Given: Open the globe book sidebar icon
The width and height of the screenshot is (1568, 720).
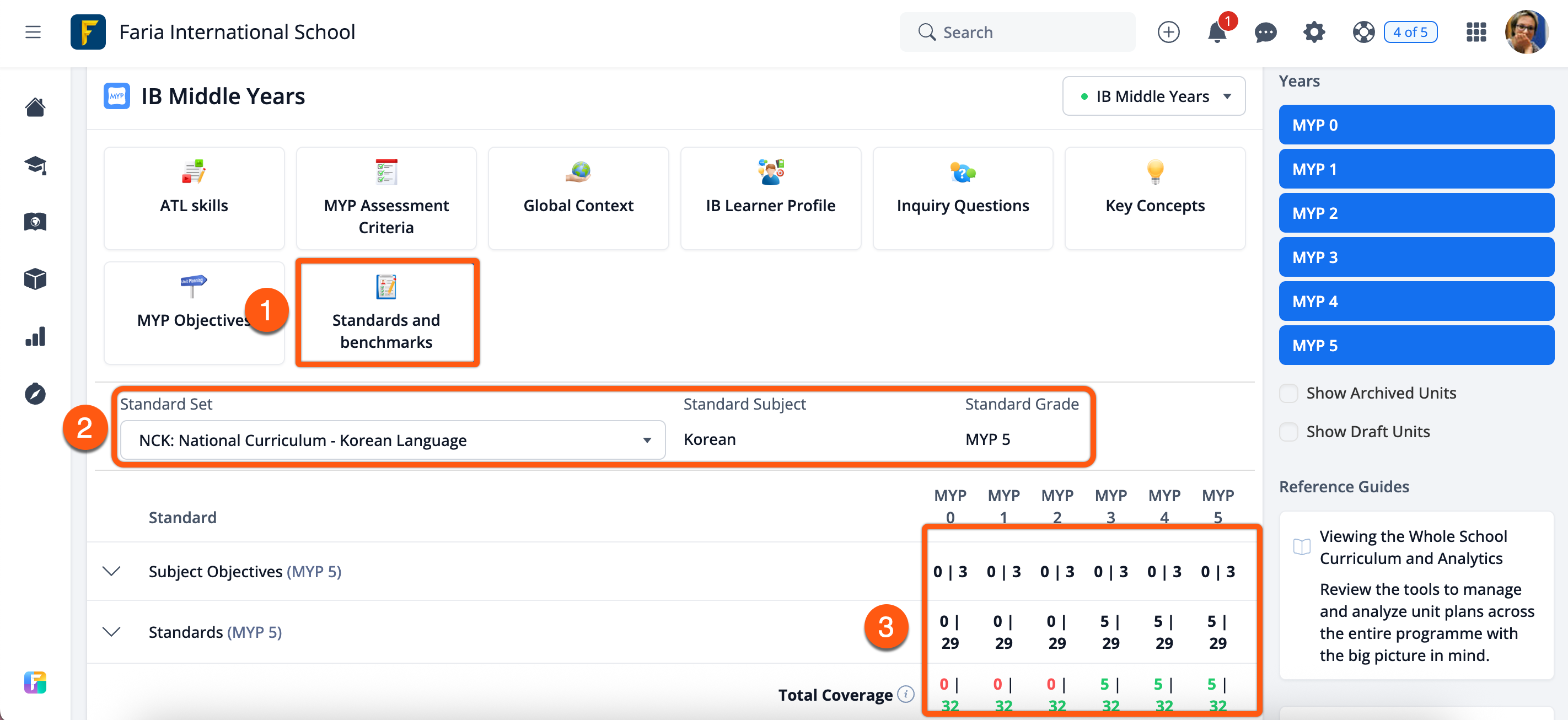Looking at the screenshot, I should pos(35,222).
